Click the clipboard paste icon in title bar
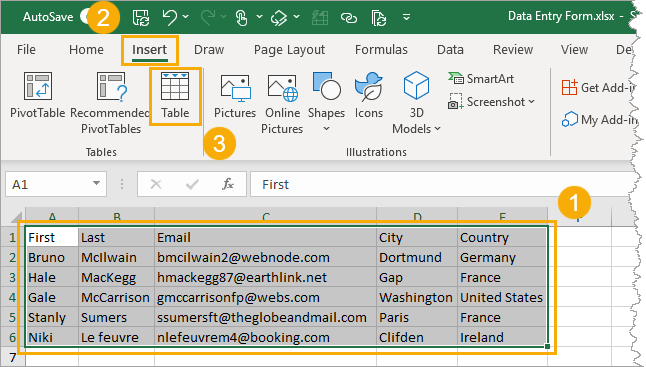The height and width of the screenshot is (367, 646). click(x=378, y=17)
